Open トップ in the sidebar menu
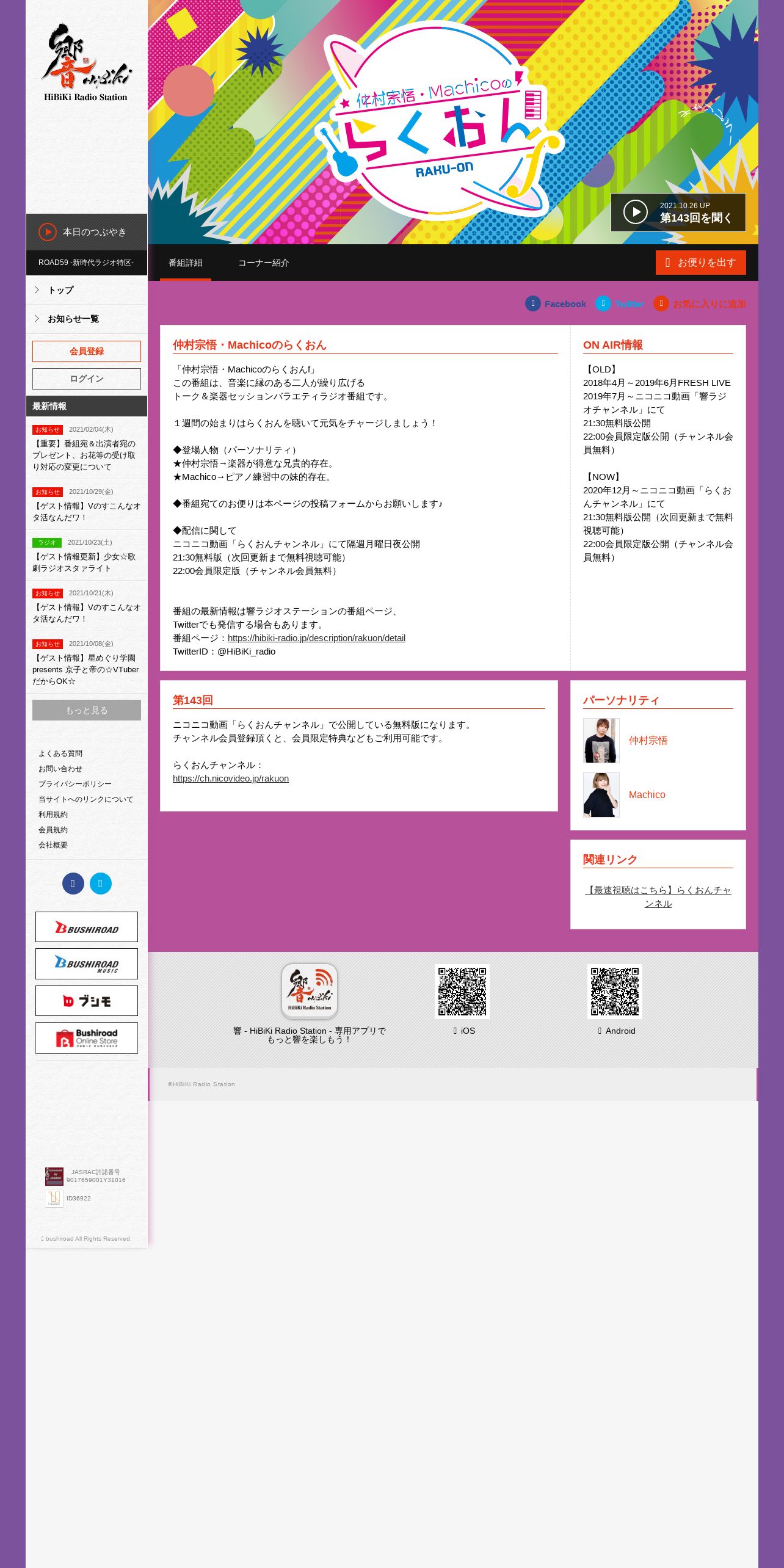Image resolution: width=784 pixels, height=1568 pixels. [x=87, y=290]
